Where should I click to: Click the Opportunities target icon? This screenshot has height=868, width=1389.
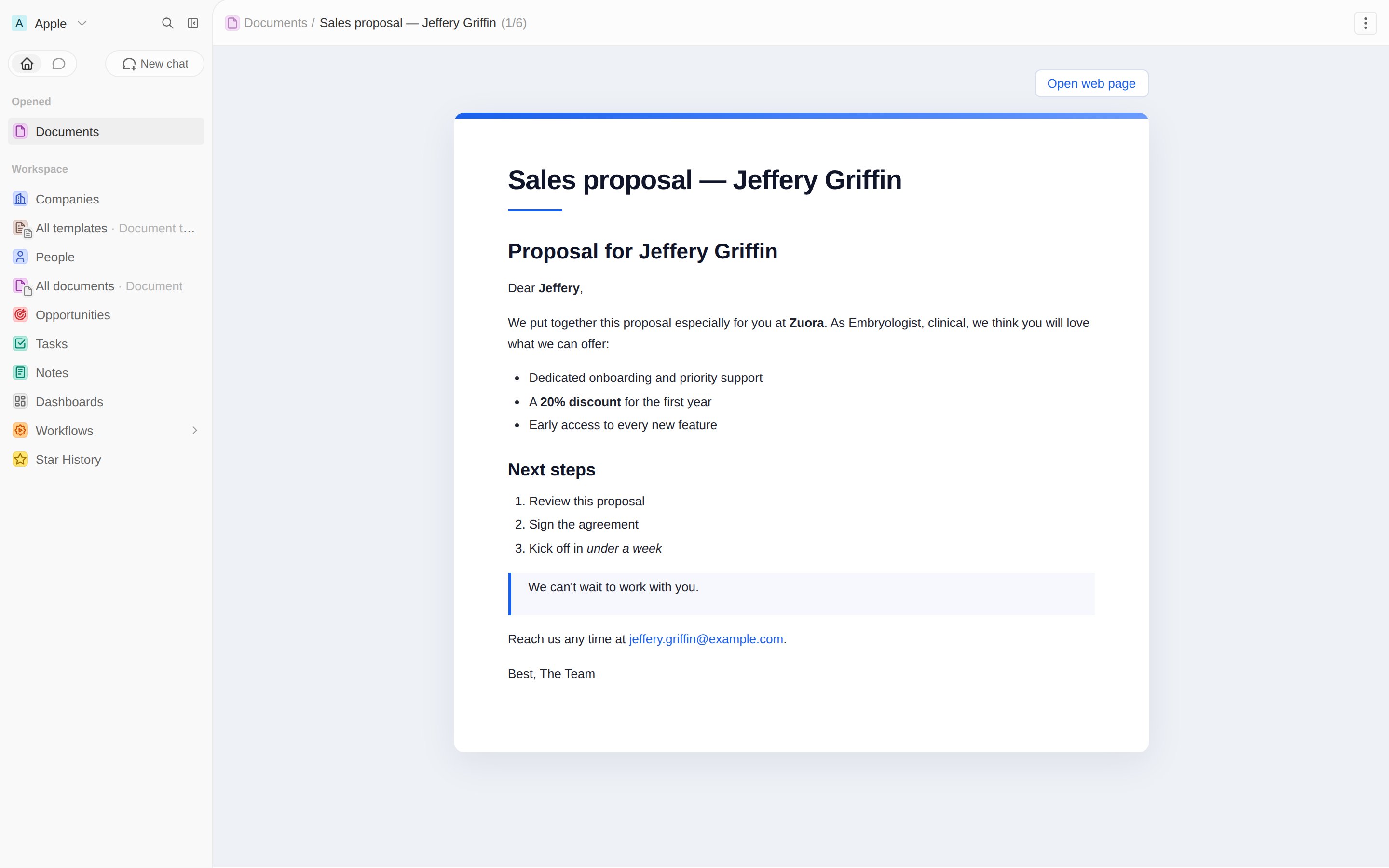pos(20,314)
